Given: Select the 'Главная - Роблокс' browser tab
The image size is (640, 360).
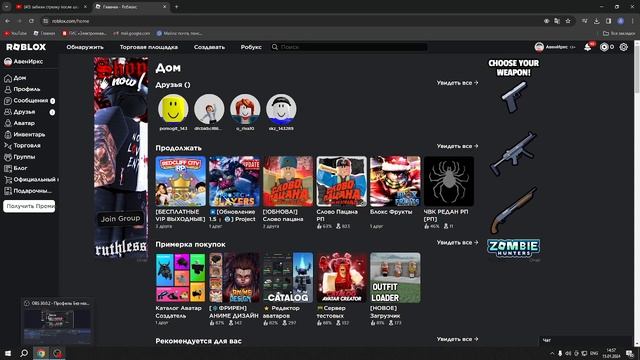Looking at the screenshot, I should [x=131, y=7].
